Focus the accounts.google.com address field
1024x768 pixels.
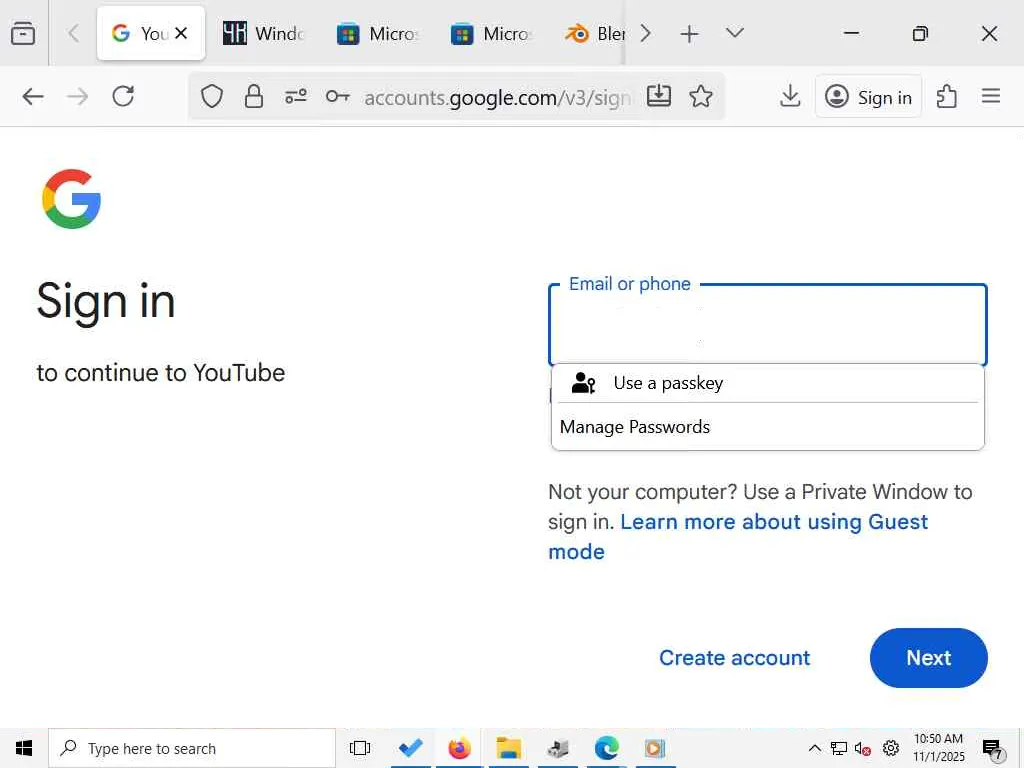coord(498,97)
